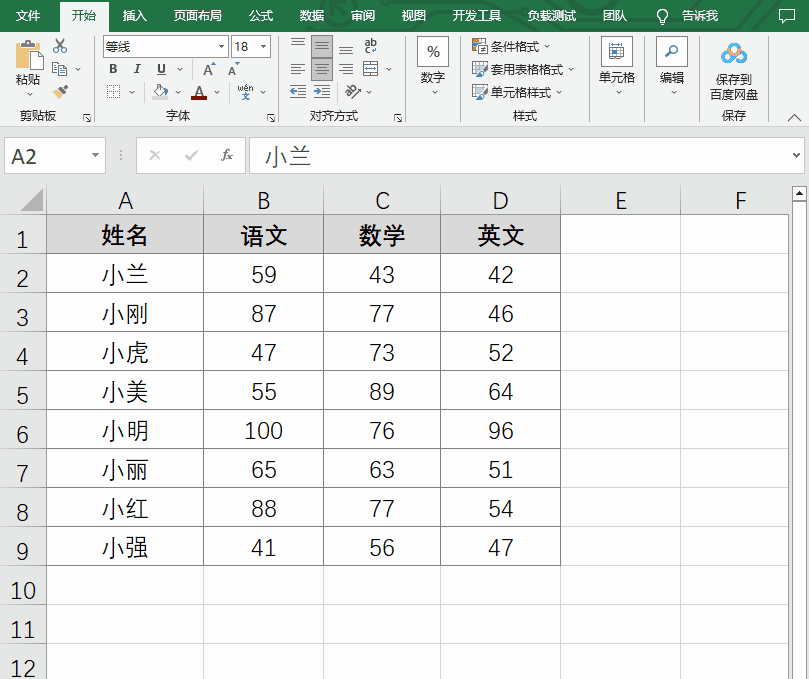Click scroll up arrow on vertical scrollbar
This screenshot has height=679, width=809.
pyautogui.click(x=799, y=194)
